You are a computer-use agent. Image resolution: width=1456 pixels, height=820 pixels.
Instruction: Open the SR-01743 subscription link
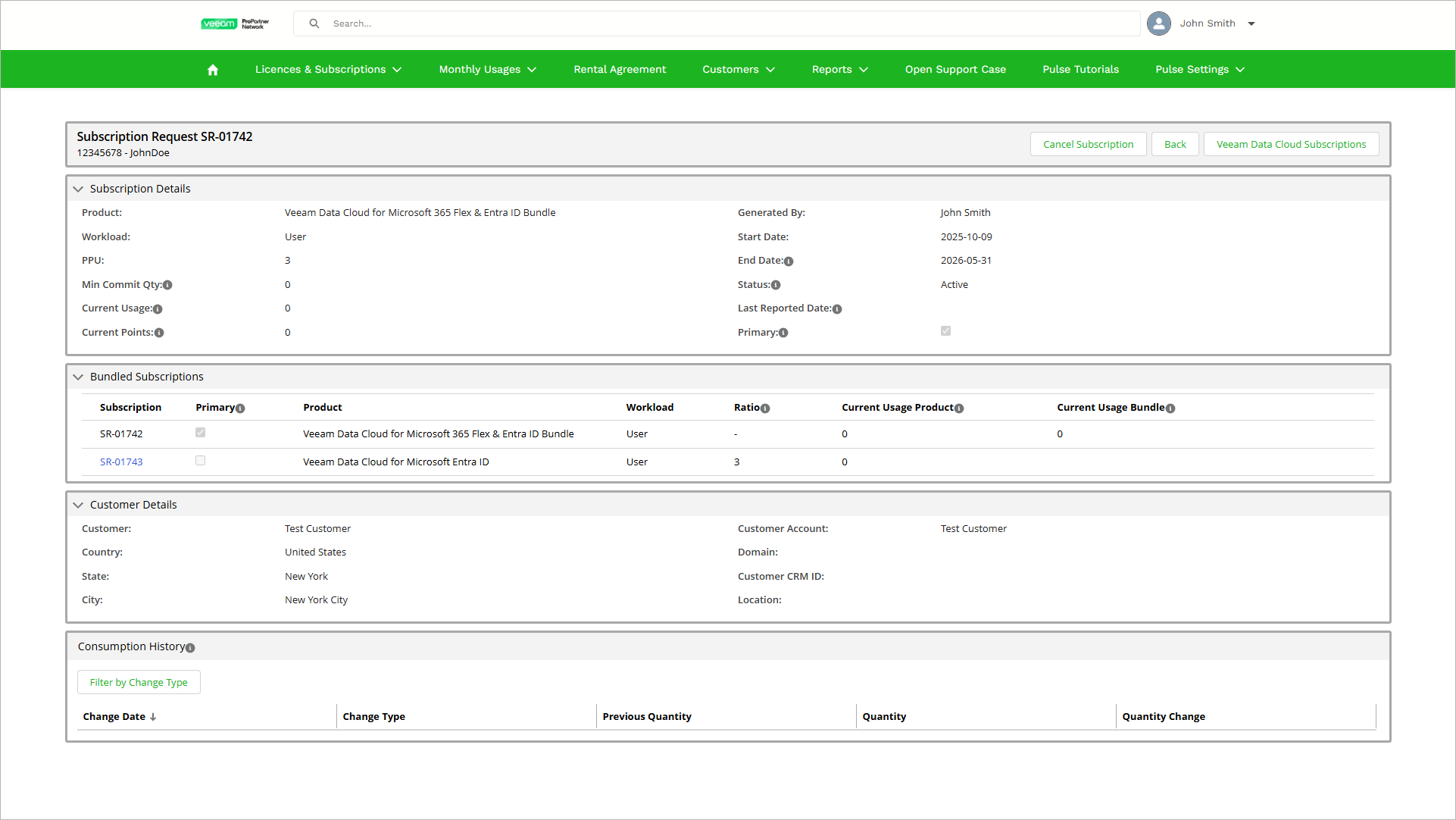point(121,462)
